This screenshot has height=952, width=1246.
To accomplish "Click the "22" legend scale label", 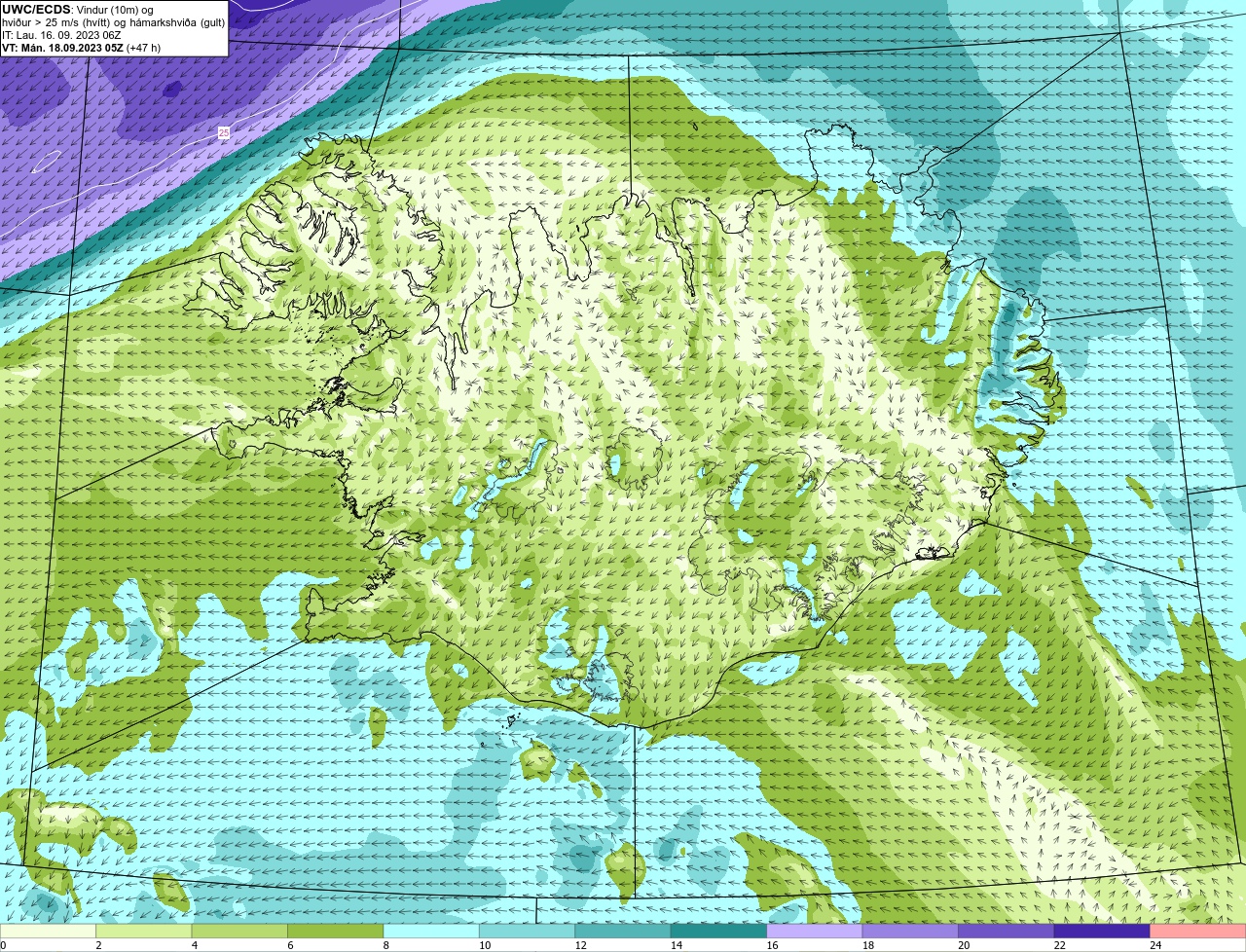I will tap(1059, 945).
